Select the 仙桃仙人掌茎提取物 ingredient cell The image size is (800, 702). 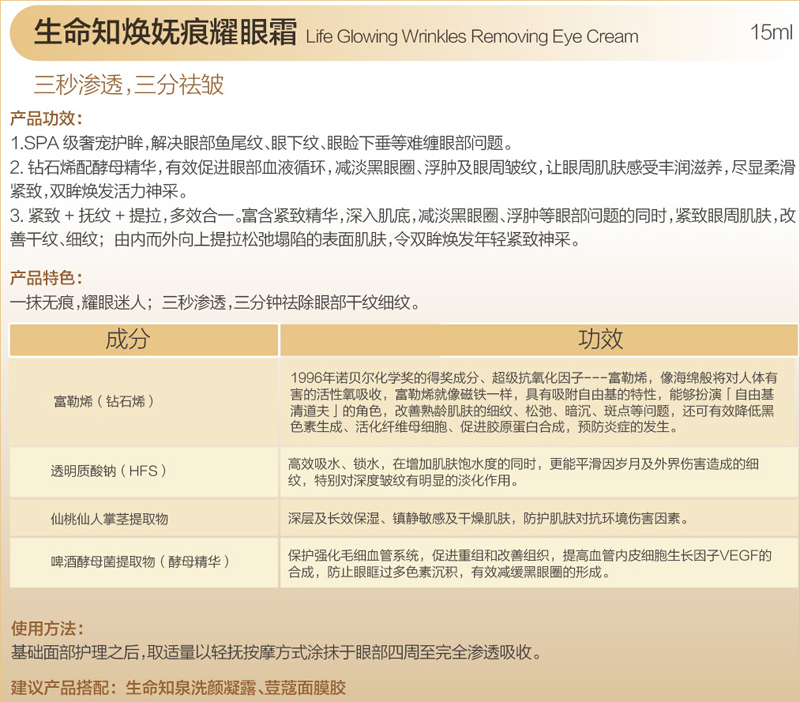click(109, 519)
